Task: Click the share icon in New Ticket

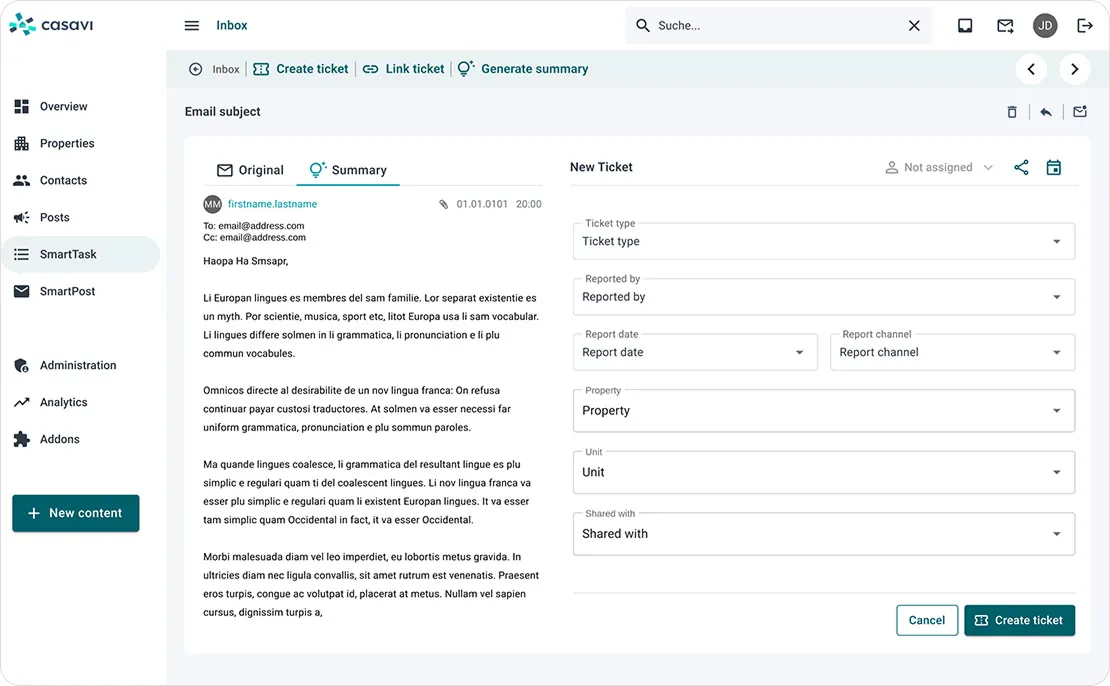Action: click(1021, 168)
